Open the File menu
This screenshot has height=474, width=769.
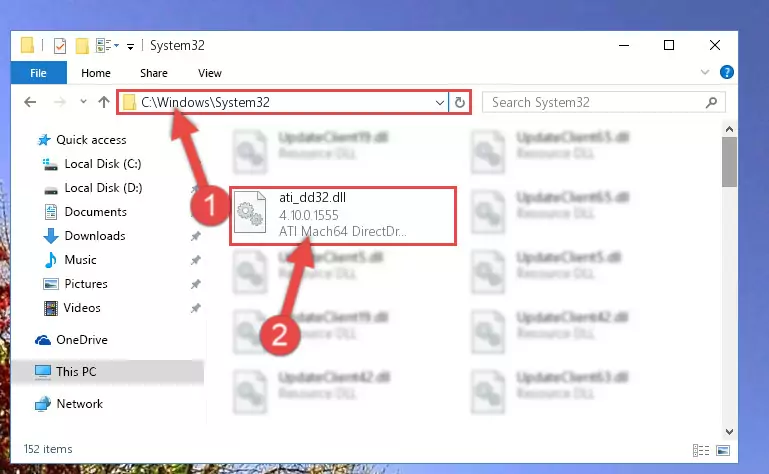click(38, 73)
